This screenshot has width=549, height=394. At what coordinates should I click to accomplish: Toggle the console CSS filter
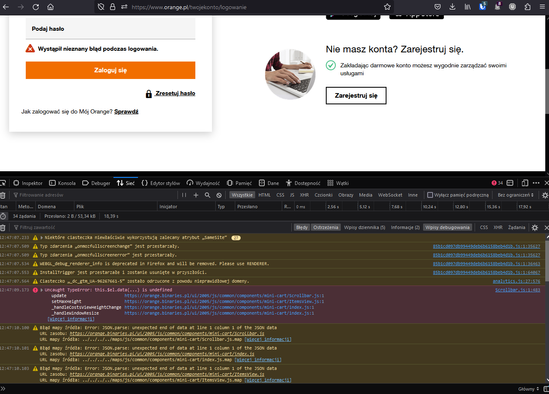[484, 228]
